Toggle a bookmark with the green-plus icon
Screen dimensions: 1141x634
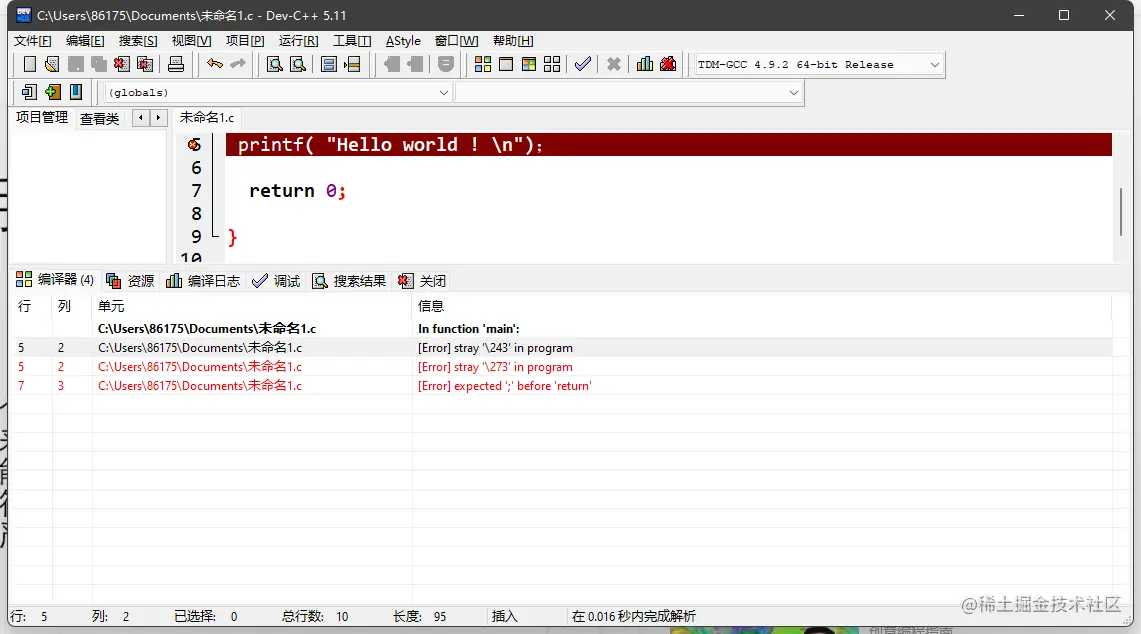tap(52, 92)
